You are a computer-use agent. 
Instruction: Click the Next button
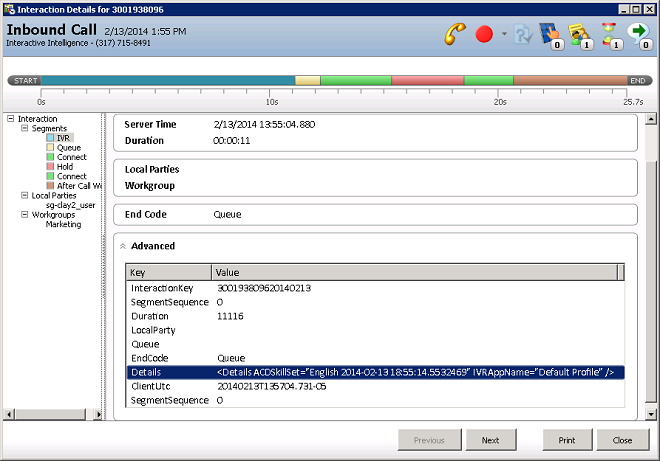pos(490,440)
